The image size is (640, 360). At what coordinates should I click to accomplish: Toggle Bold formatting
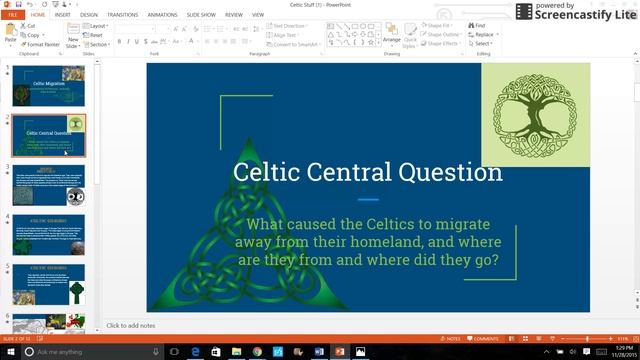119,41
